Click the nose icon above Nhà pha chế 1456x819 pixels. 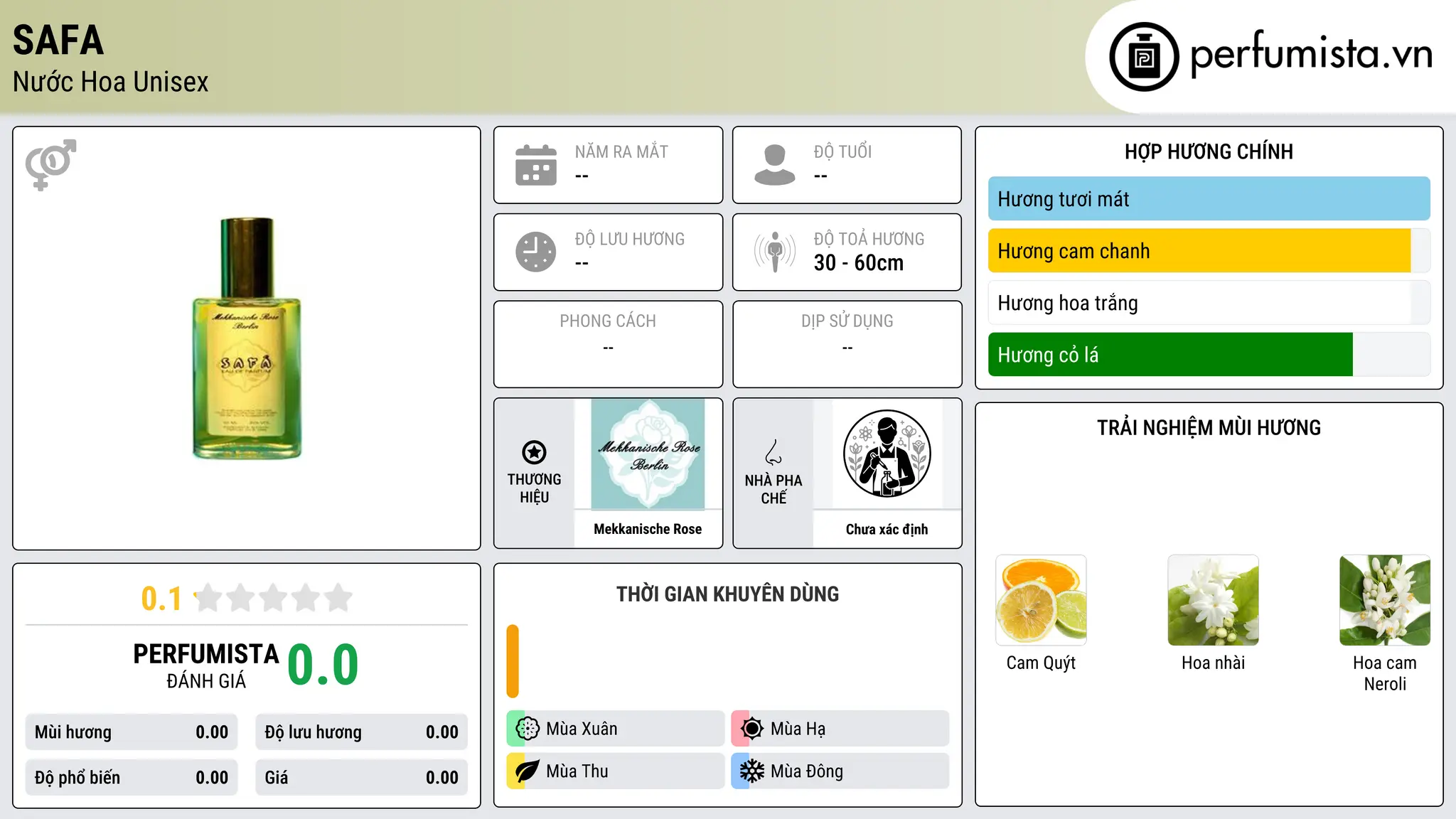click(x=773, y=452)
